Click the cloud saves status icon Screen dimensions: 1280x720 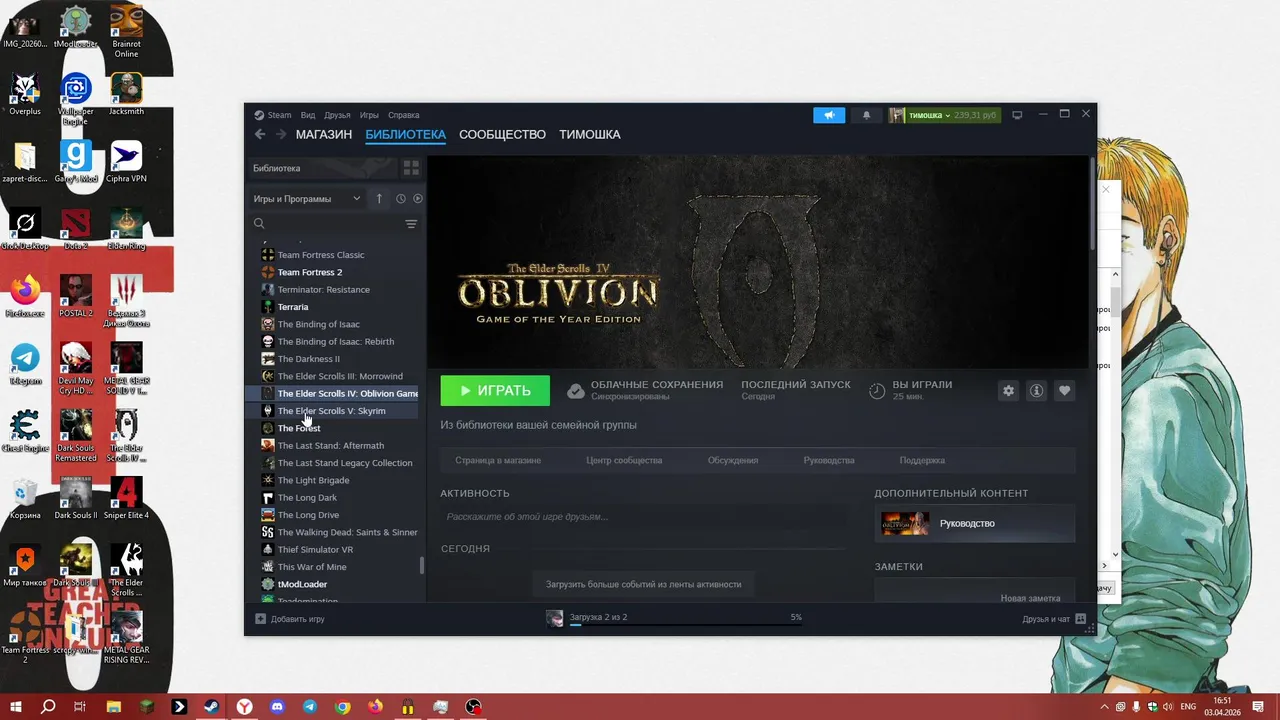576,391
